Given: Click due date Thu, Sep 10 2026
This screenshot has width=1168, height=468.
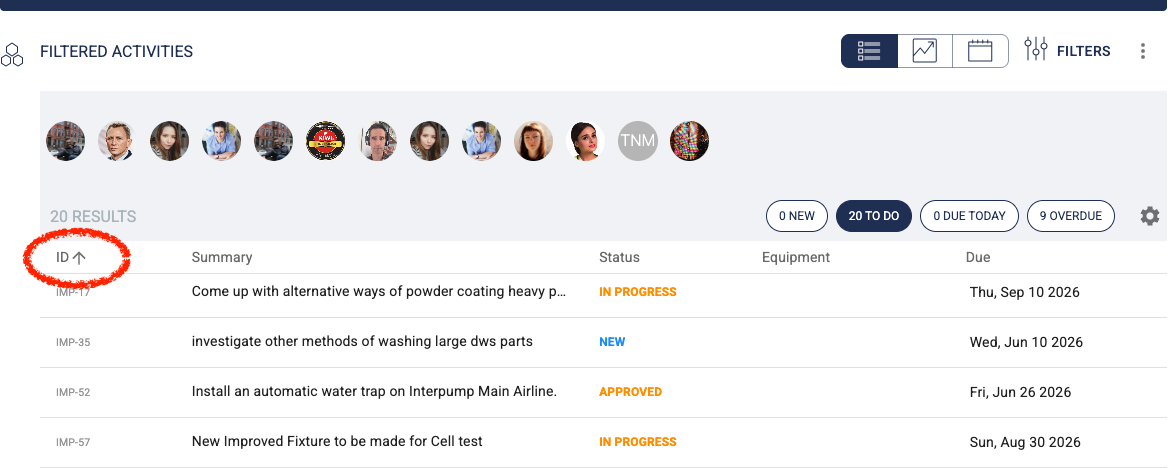Looking at the screenshot, I should [1024, 292].
